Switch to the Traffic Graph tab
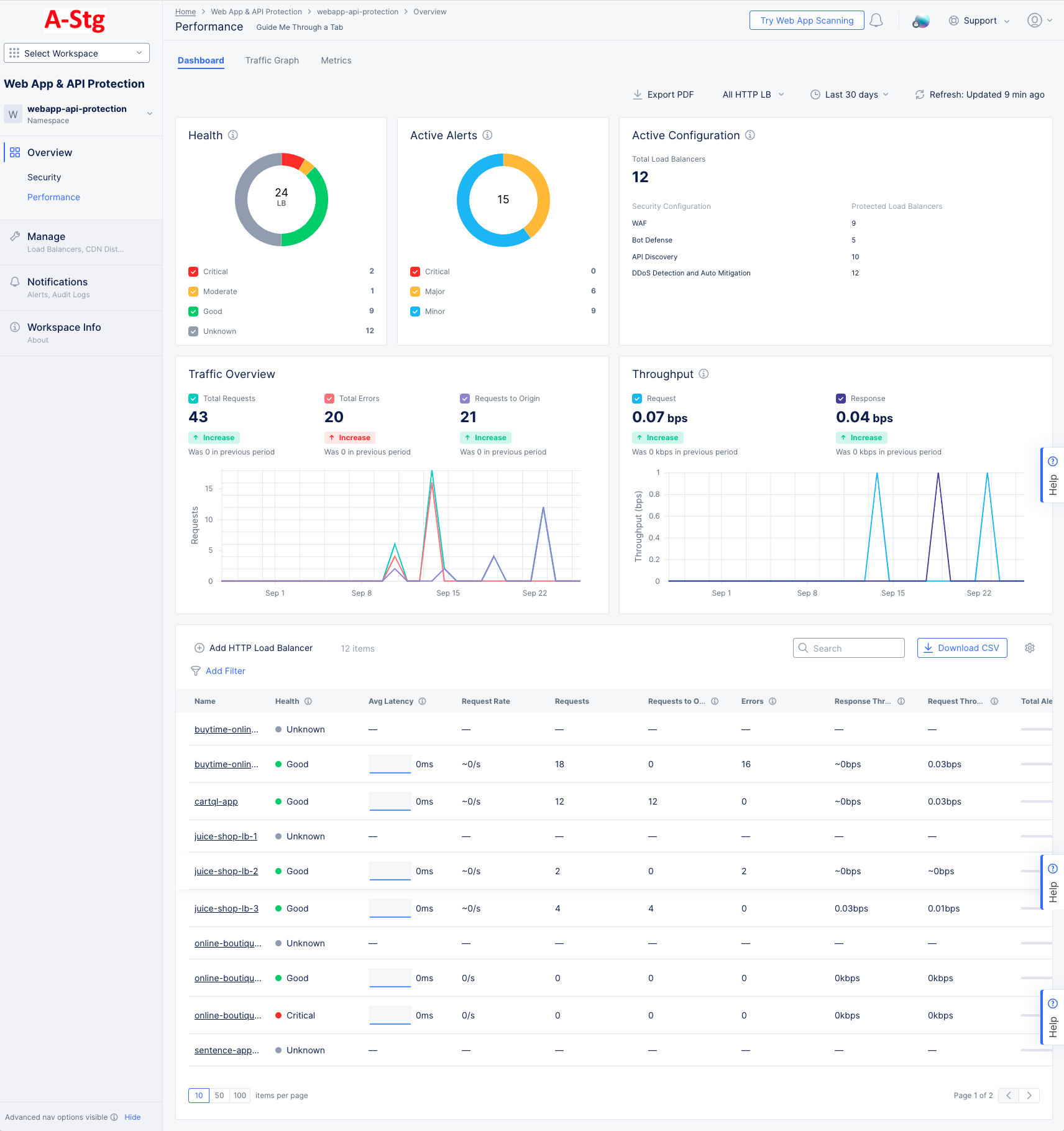Image resolution: width=1064 pixels, height=1131 pixels. click(272, 60)
